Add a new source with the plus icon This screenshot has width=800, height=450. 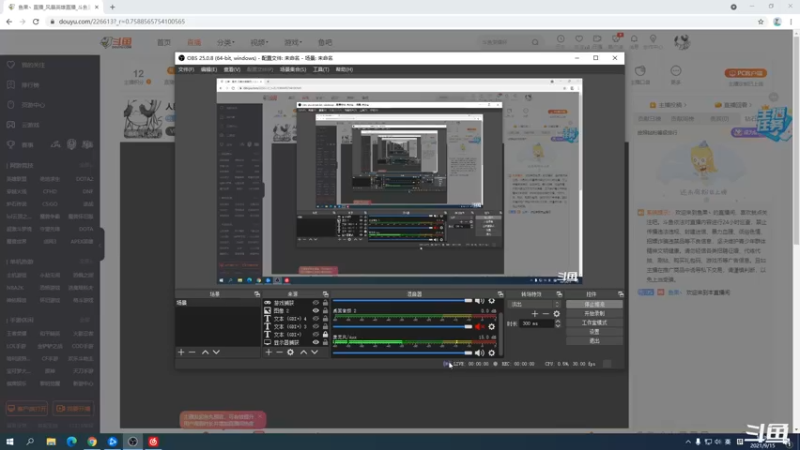268,352
